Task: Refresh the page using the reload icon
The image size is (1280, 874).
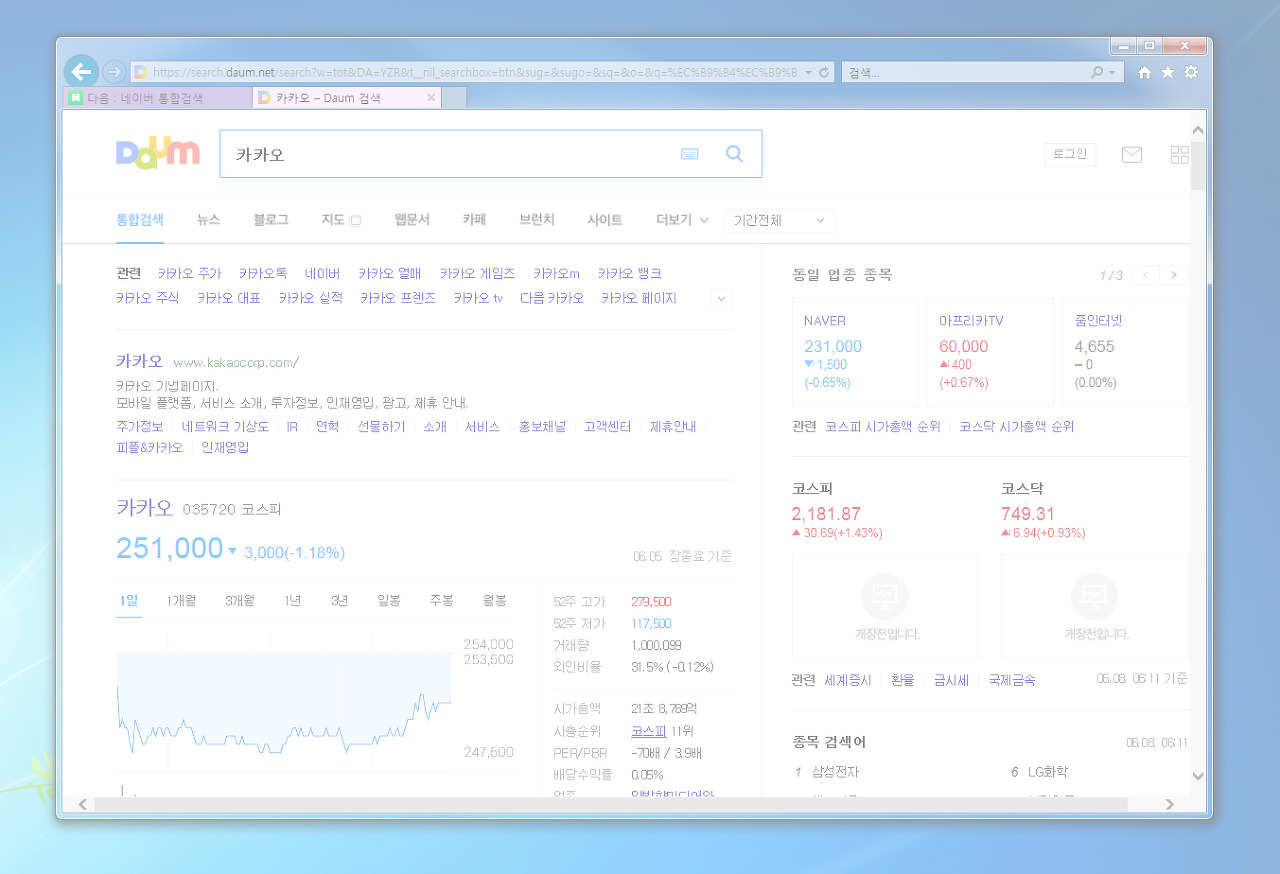Action: coord(824,73)
